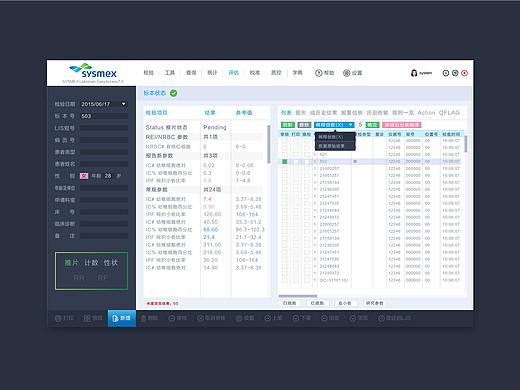
Task: Open the blue dropdown in the list toolbar
Action: (x=334, y=125)
